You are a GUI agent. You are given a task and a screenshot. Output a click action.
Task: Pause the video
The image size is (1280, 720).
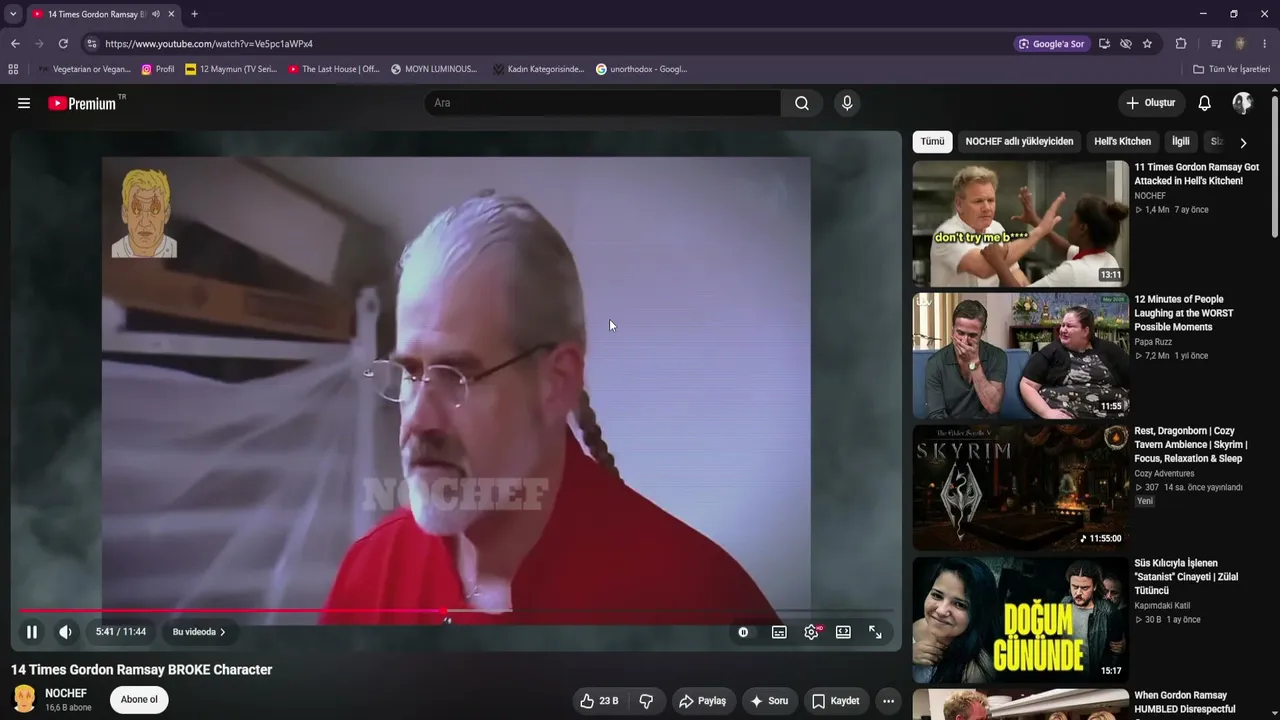pos(32,632)
